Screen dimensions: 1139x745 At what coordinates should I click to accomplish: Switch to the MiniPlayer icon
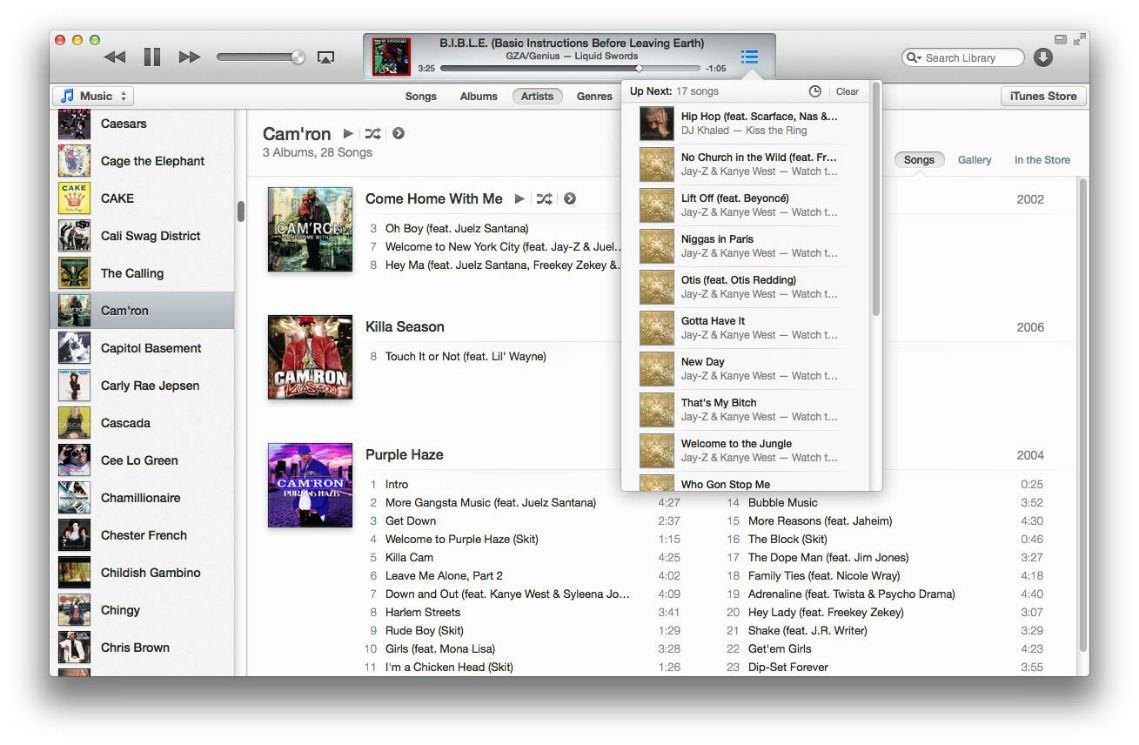(x=1061, y=39)
